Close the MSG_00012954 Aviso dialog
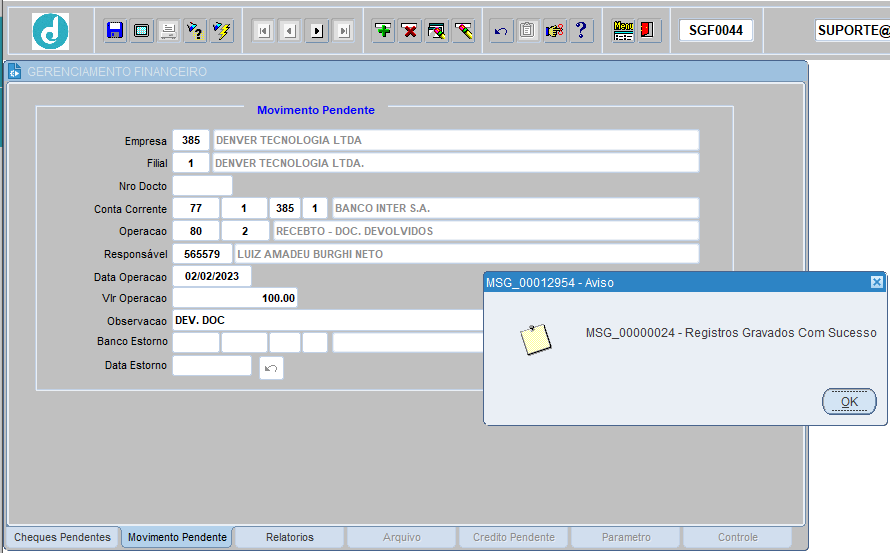 (x=876, y=282)
